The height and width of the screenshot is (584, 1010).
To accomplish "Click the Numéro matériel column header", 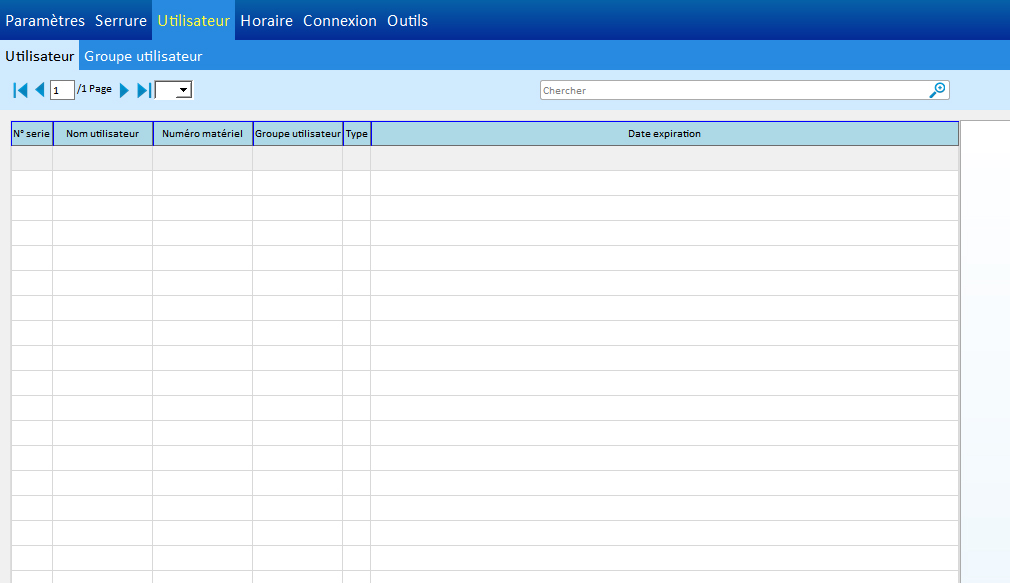I will [x=202, y=134].
